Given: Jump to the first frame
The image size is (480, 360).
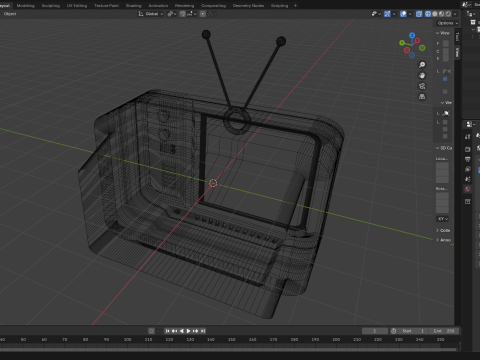Looking at the screenshot, I should click(x=167, y=331).
